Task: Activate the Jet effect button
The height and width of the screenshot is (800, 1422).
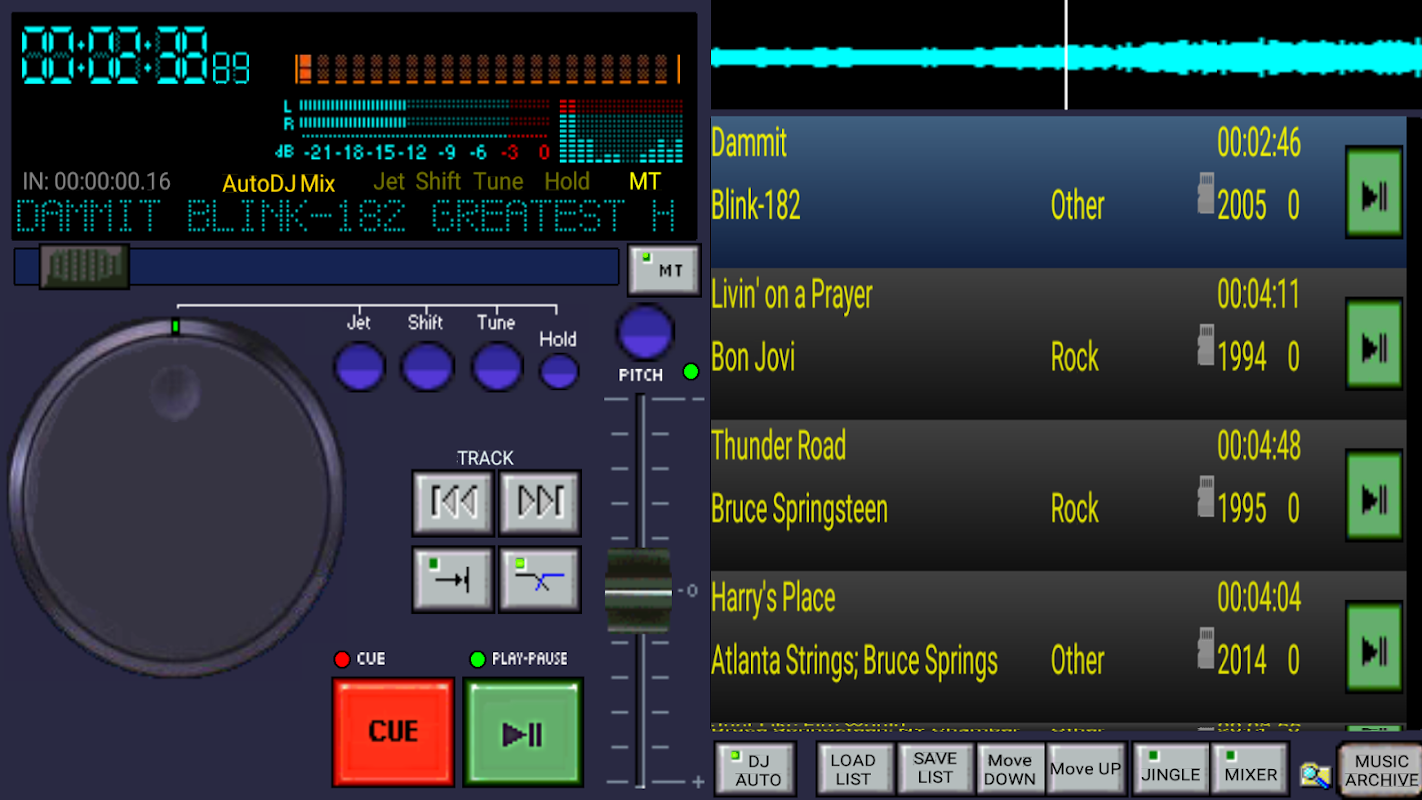Action: pos(359,366)
